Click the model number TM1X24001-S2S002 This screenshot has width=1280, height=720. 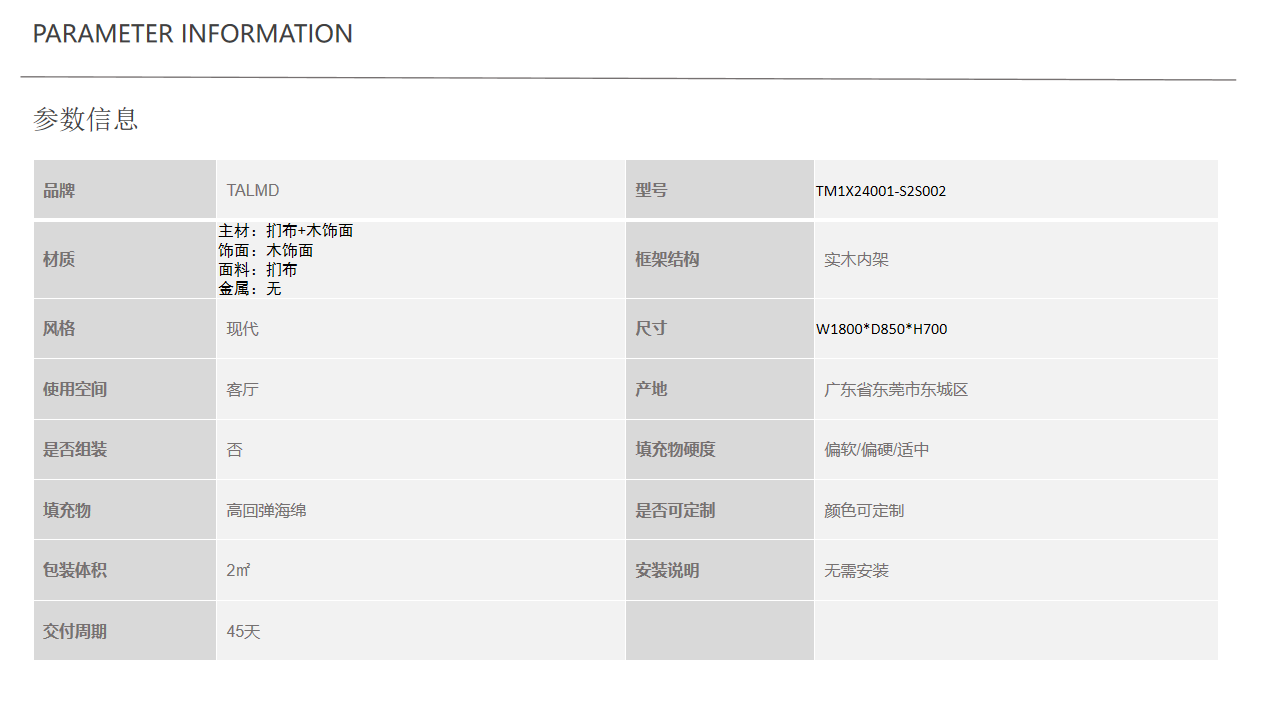[881, 191]
